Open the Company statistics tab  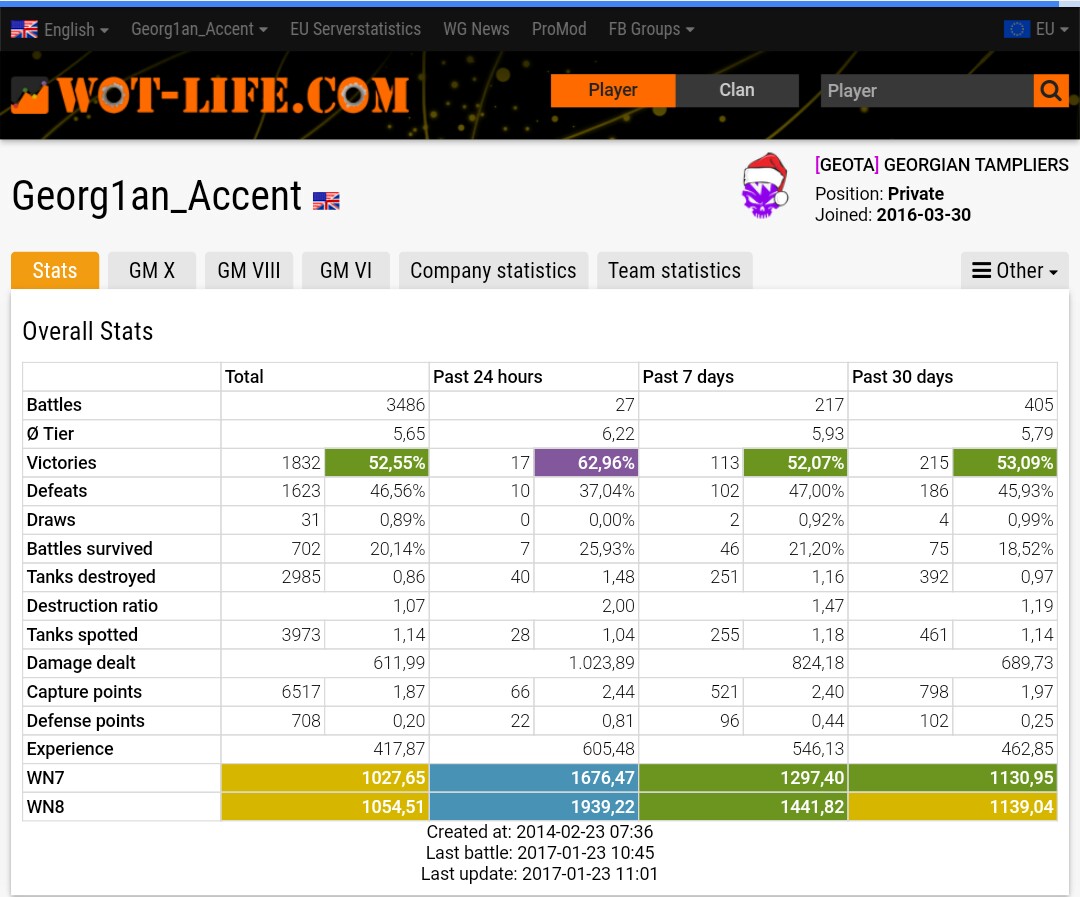click(x=493, y=270)
